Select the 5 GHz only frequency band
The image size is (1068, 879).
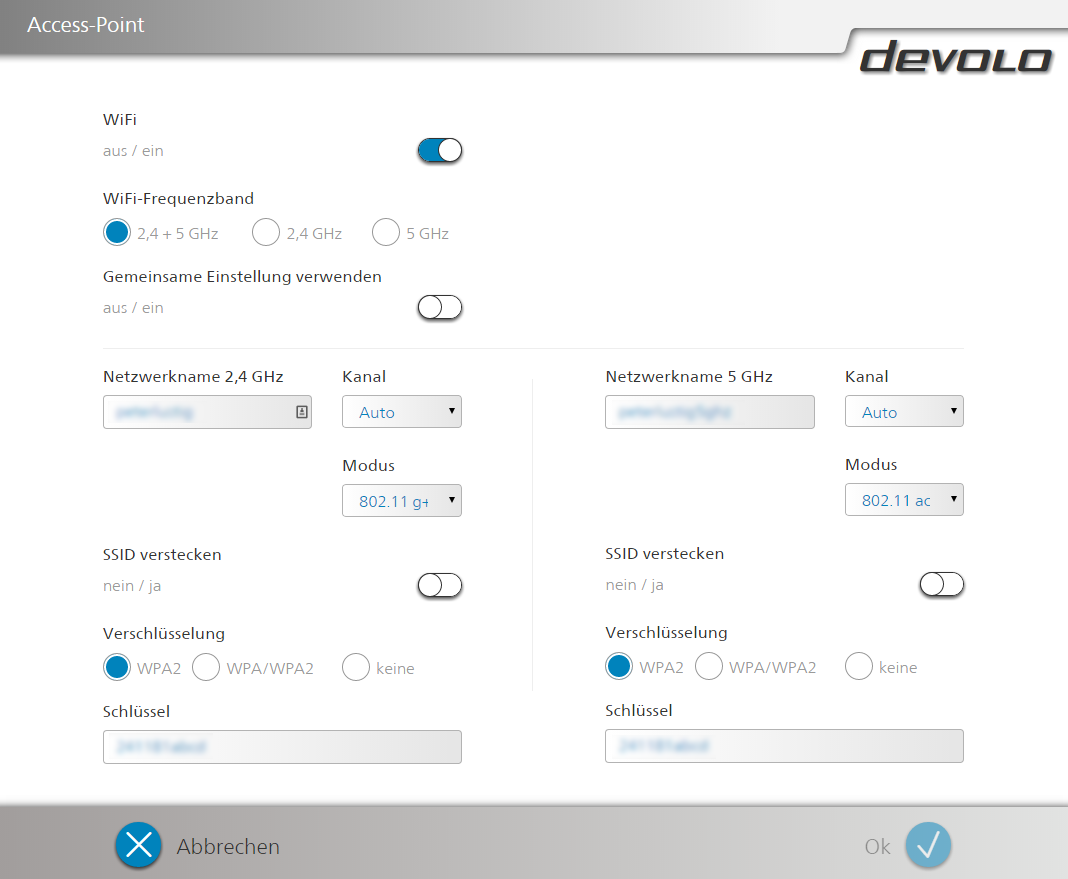coord(386,233)
